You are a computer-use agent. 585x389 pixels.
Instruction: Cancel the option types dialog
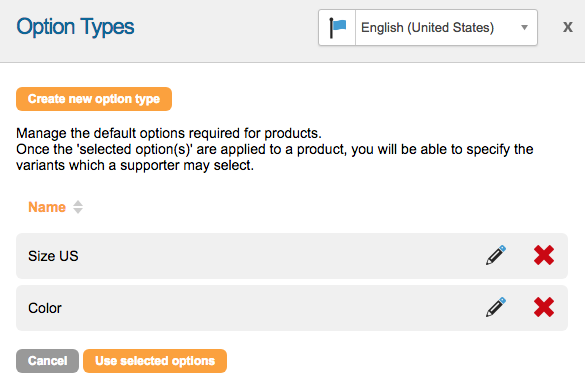47,361
